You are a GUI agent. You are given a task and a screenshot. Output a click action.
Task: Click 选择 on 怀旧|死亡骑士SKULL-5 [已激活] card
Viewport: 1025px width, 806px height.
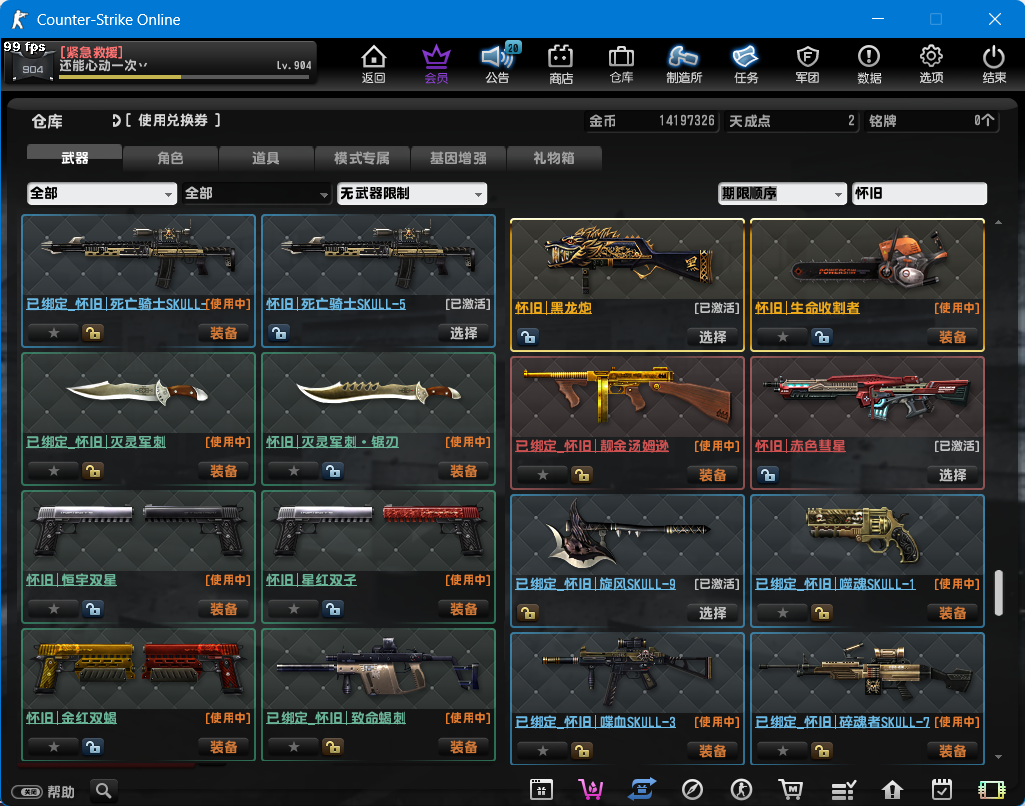pos(463,333)
